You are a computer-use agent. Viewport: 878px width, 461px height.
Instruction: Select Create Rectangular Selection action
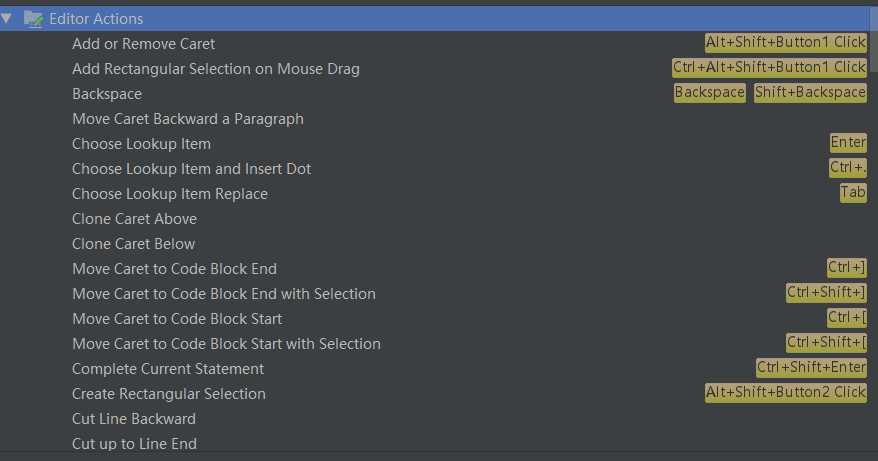pos(169,394)
